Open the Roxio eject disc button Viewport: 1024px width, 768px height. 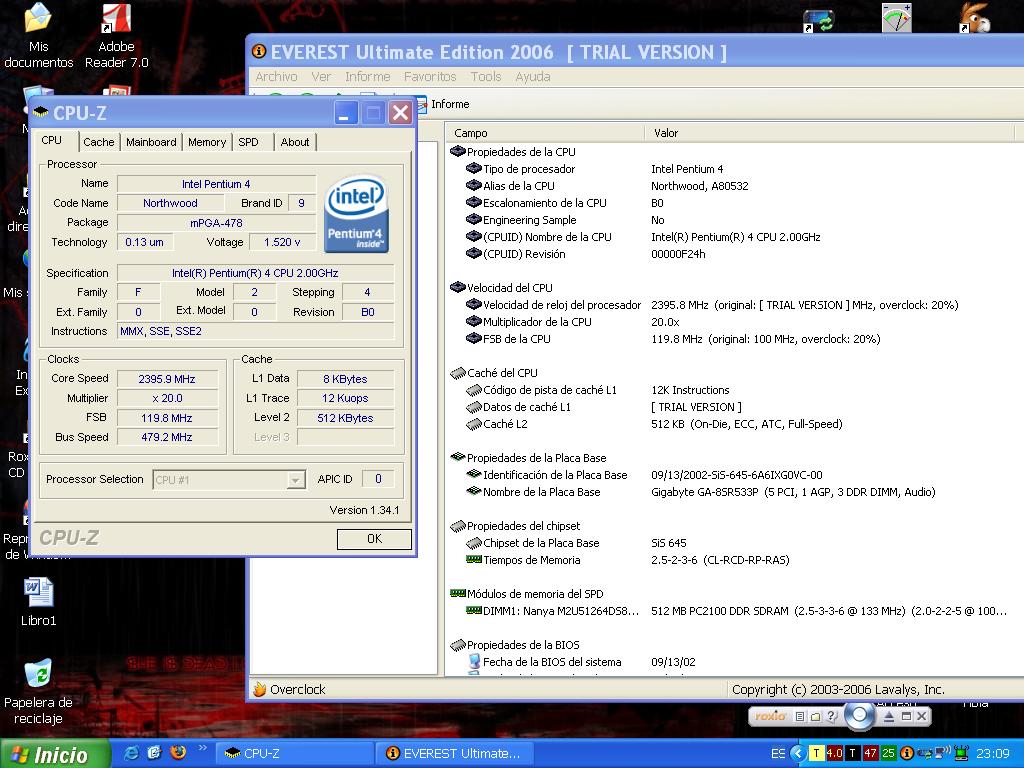pyautogui.click(x=889, y=717)
